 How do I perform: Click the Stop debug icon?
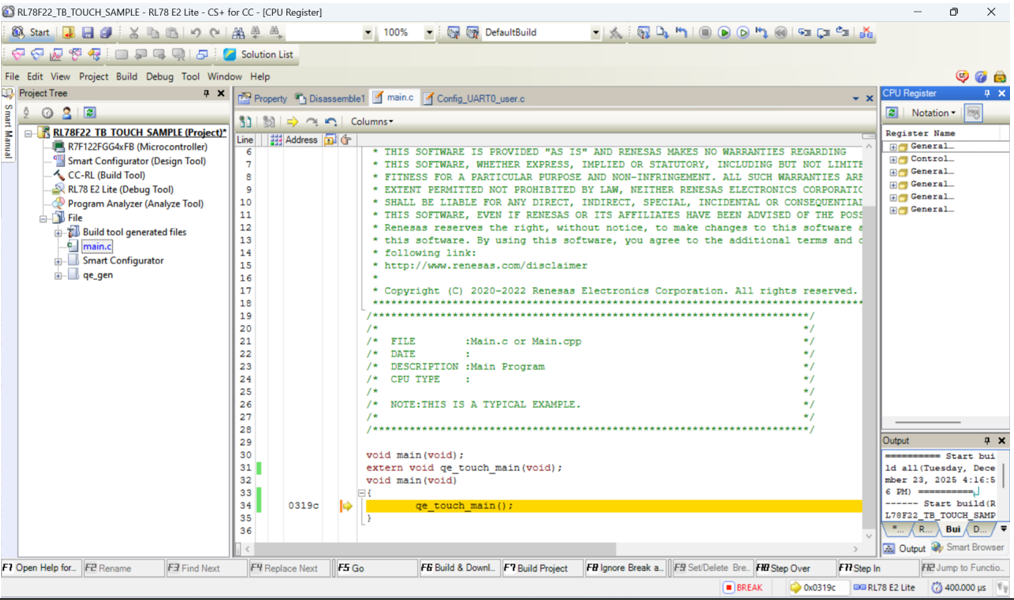[x=705, y=32]
